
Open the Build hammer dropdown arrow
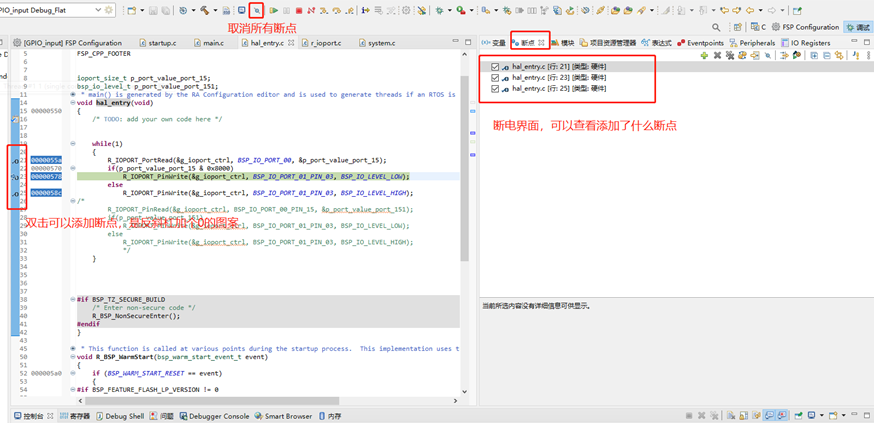tap(215, 10)
